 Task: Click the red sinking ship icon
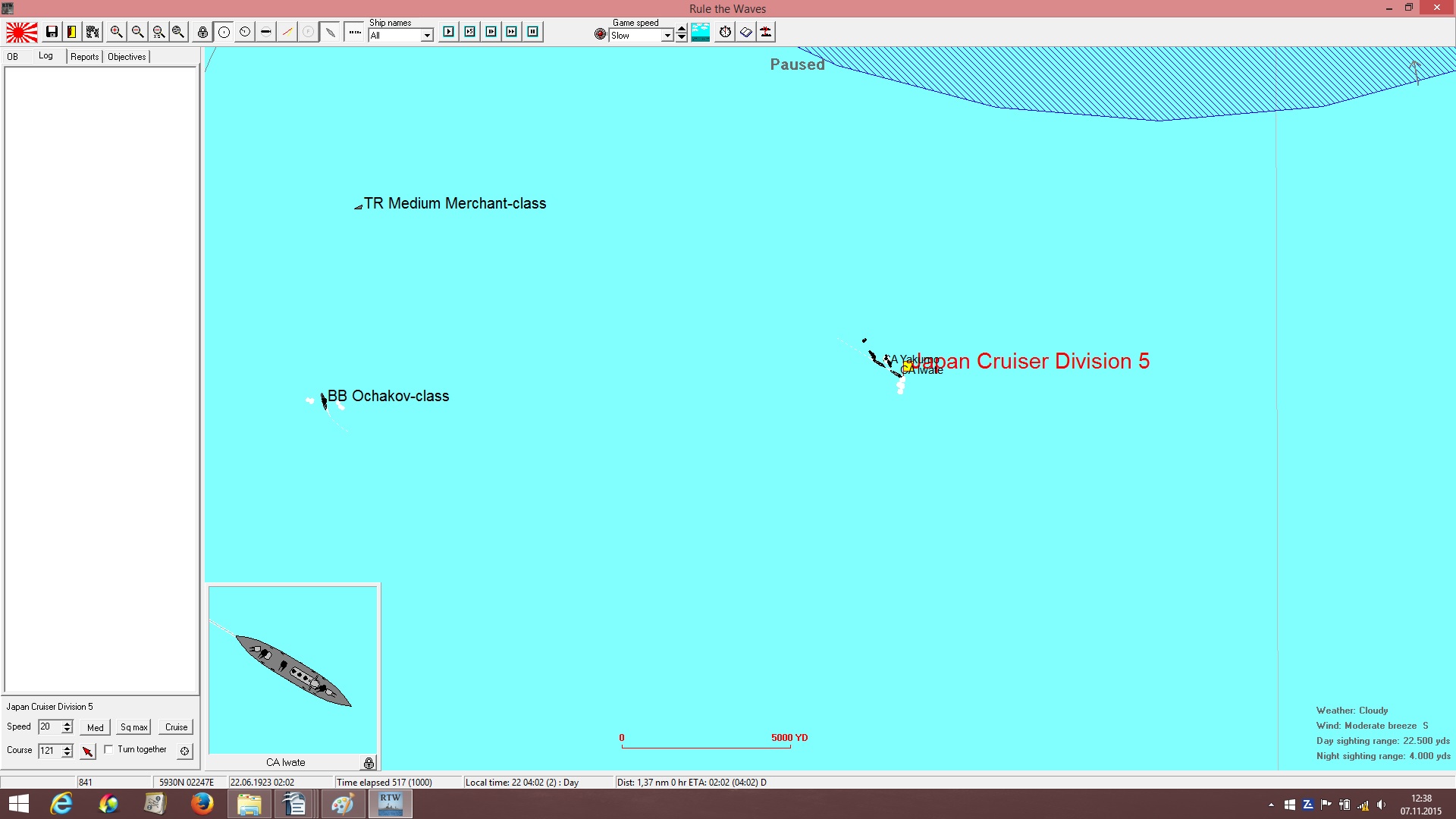pos(767,32)
